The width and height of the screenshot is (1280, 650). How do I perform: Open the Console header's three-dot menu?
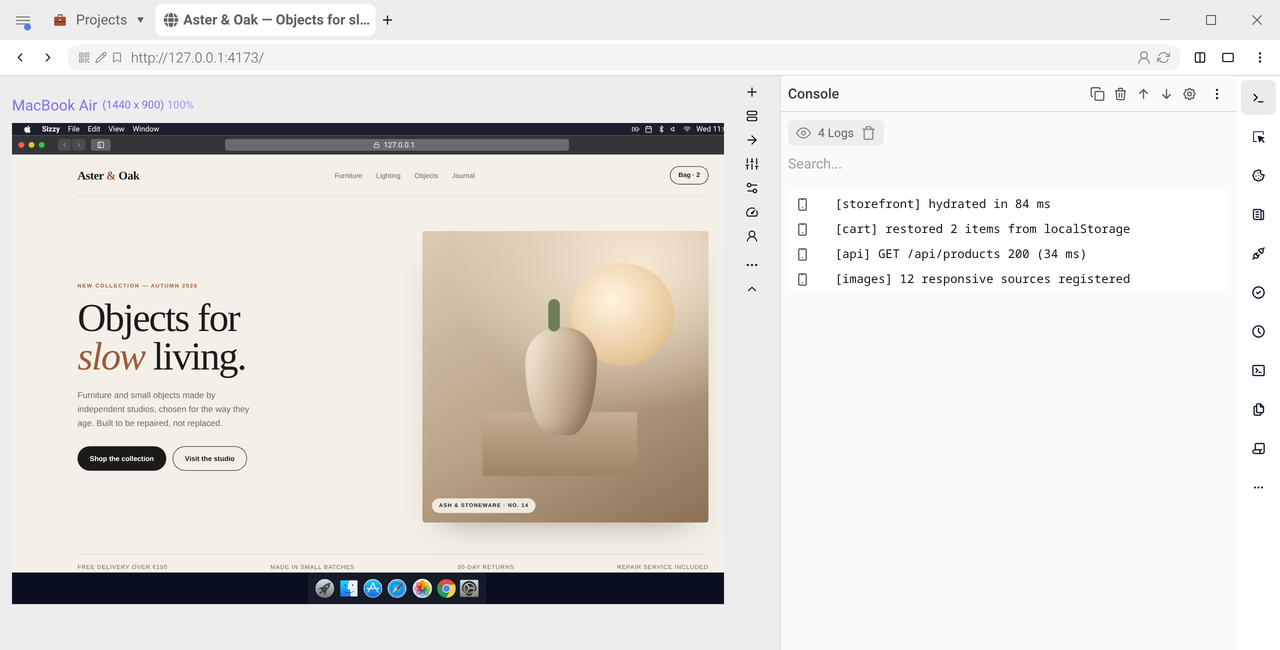[x=1217, y=94]
